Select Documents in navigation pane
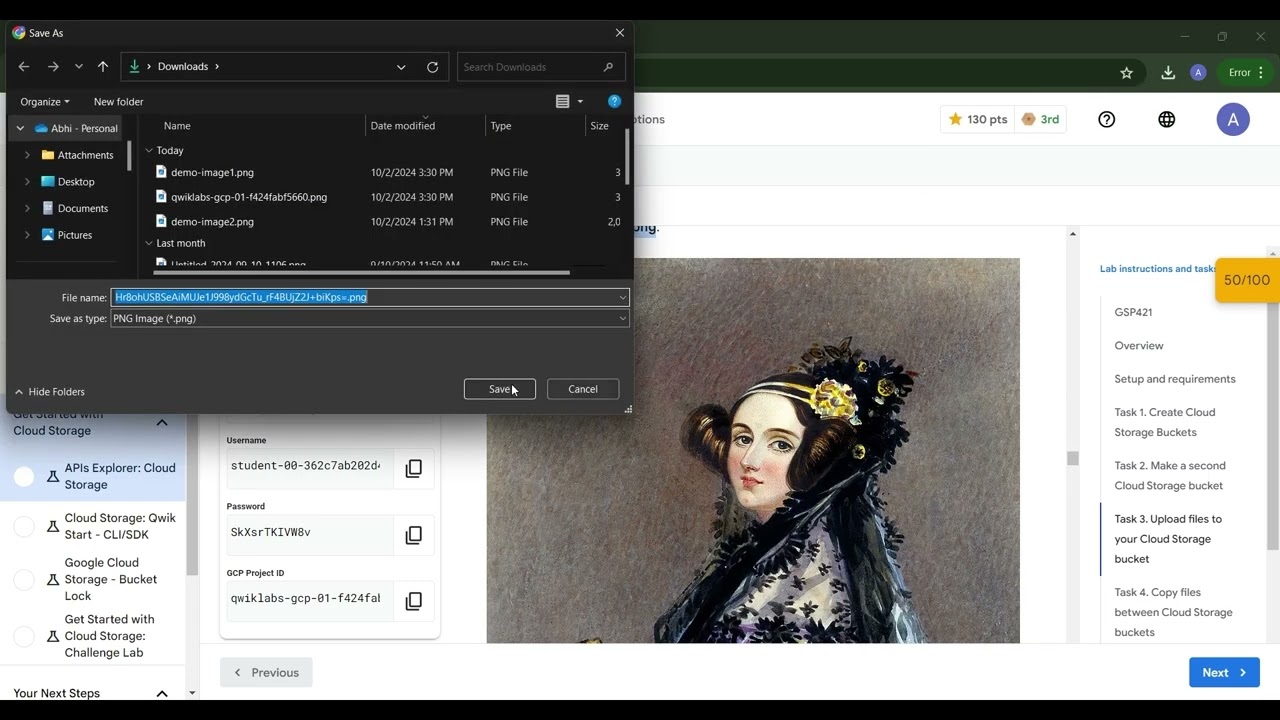The width and height of the screenshot is (1280, 720). tap(82, 208)
